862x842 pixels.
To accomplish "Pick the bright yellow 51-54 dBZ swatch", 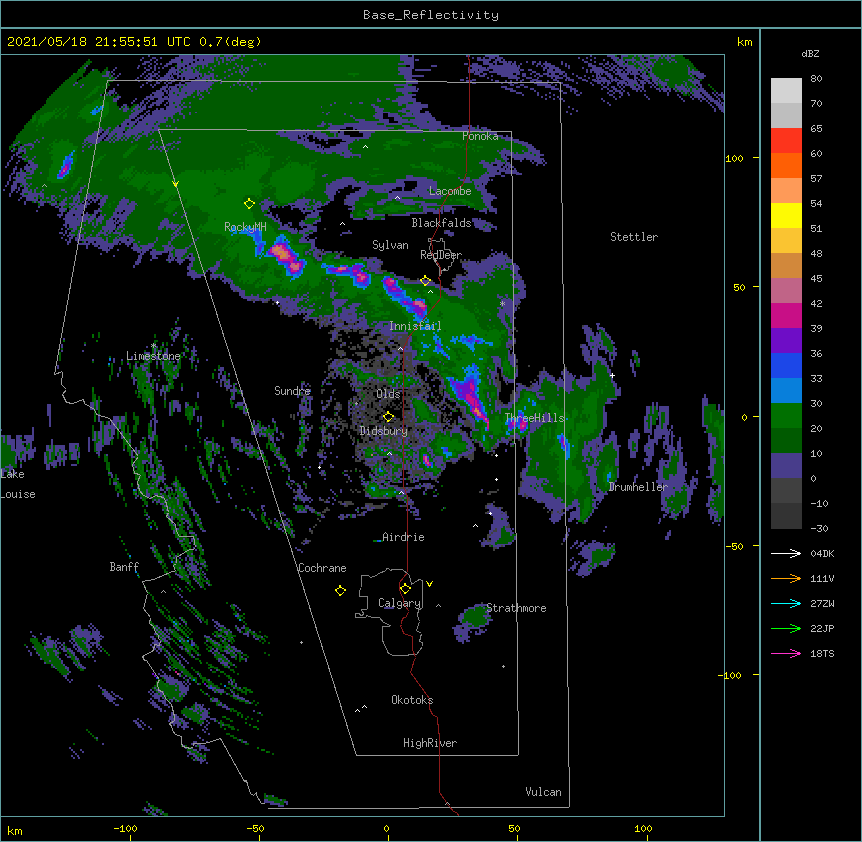I will (786, 215).
